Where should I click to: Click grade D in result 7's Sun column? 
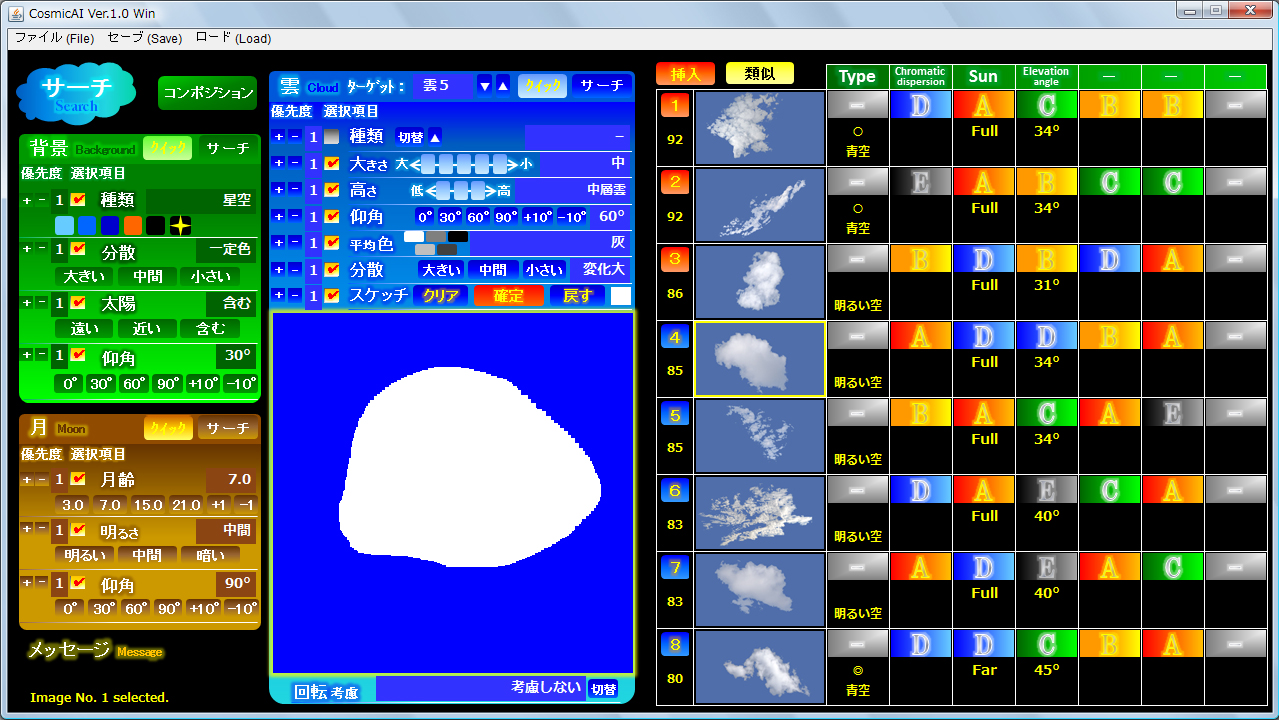click(984, 568)
